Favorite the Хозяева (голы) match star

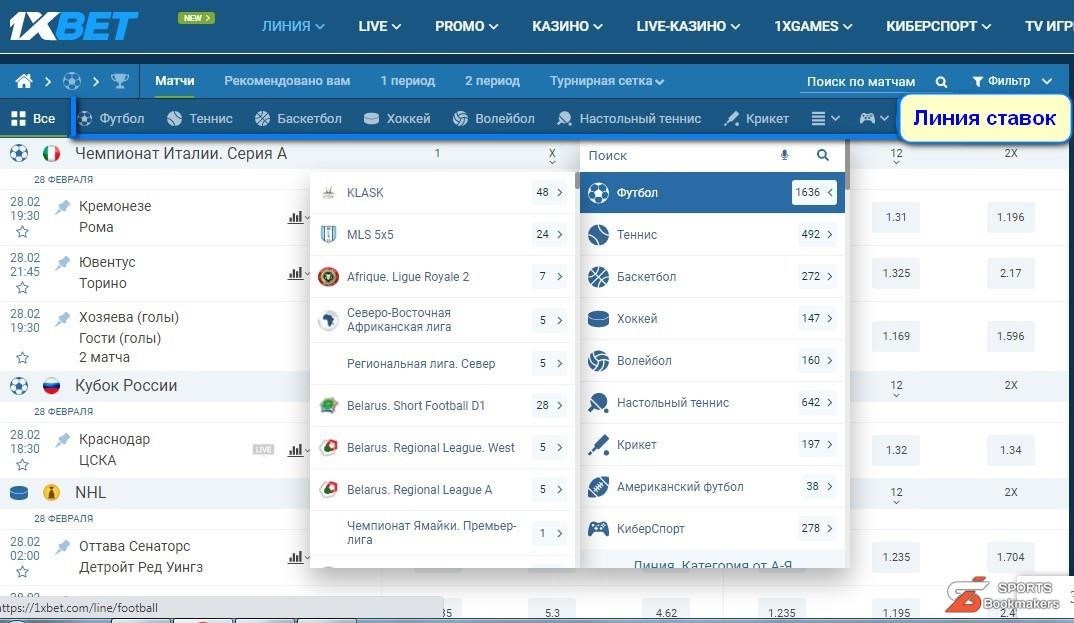click(23, 357)
